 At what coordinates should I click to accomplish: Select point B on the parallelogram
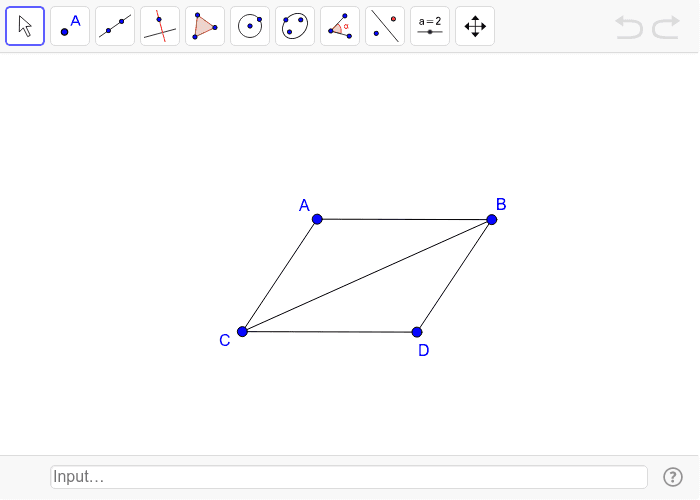[x=492, y=220]
